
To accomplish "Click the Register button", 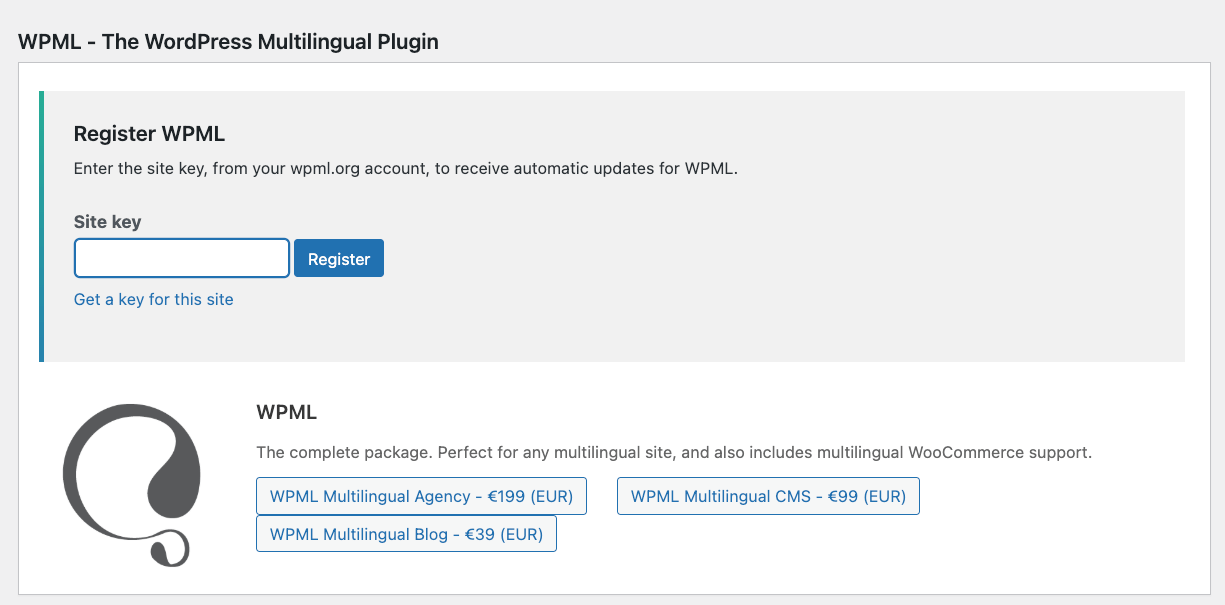I will pos(339,258).
